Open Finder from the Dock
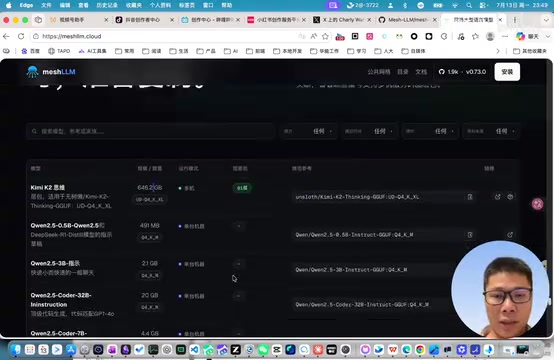The image size is (554, 360). tap(16, 350)
